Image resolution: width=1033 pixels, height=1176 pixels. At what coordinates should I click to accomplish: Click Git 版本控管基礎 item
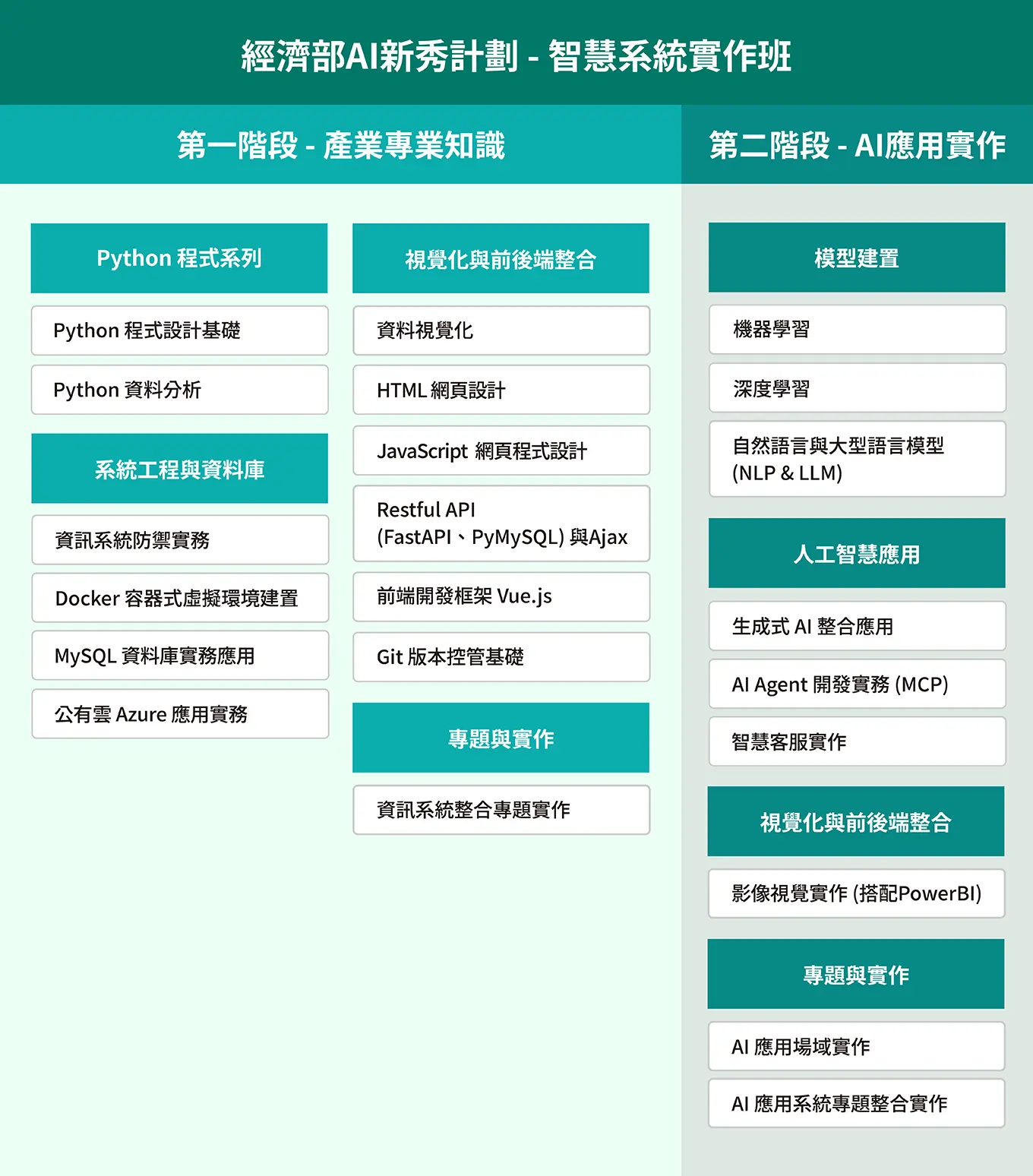pyautogui.click(x=501, y=657)
